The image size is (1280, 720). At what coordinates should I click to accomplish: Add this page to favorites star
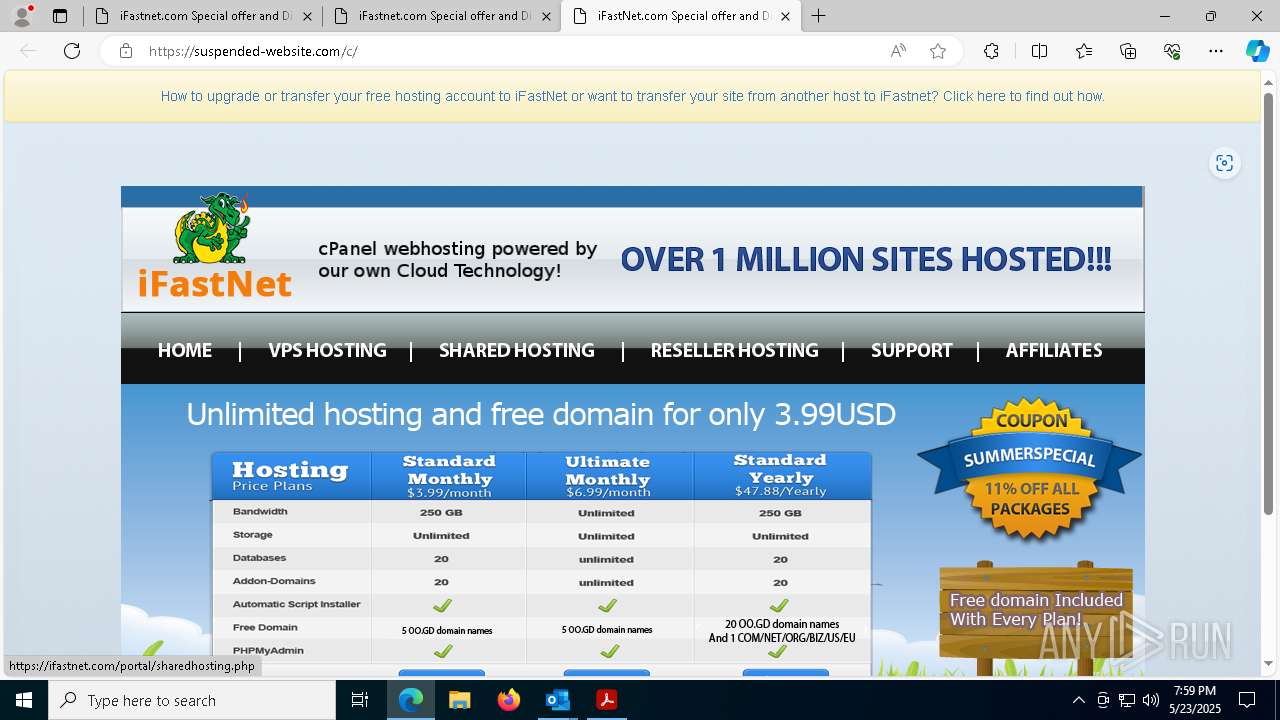(938, 51)
